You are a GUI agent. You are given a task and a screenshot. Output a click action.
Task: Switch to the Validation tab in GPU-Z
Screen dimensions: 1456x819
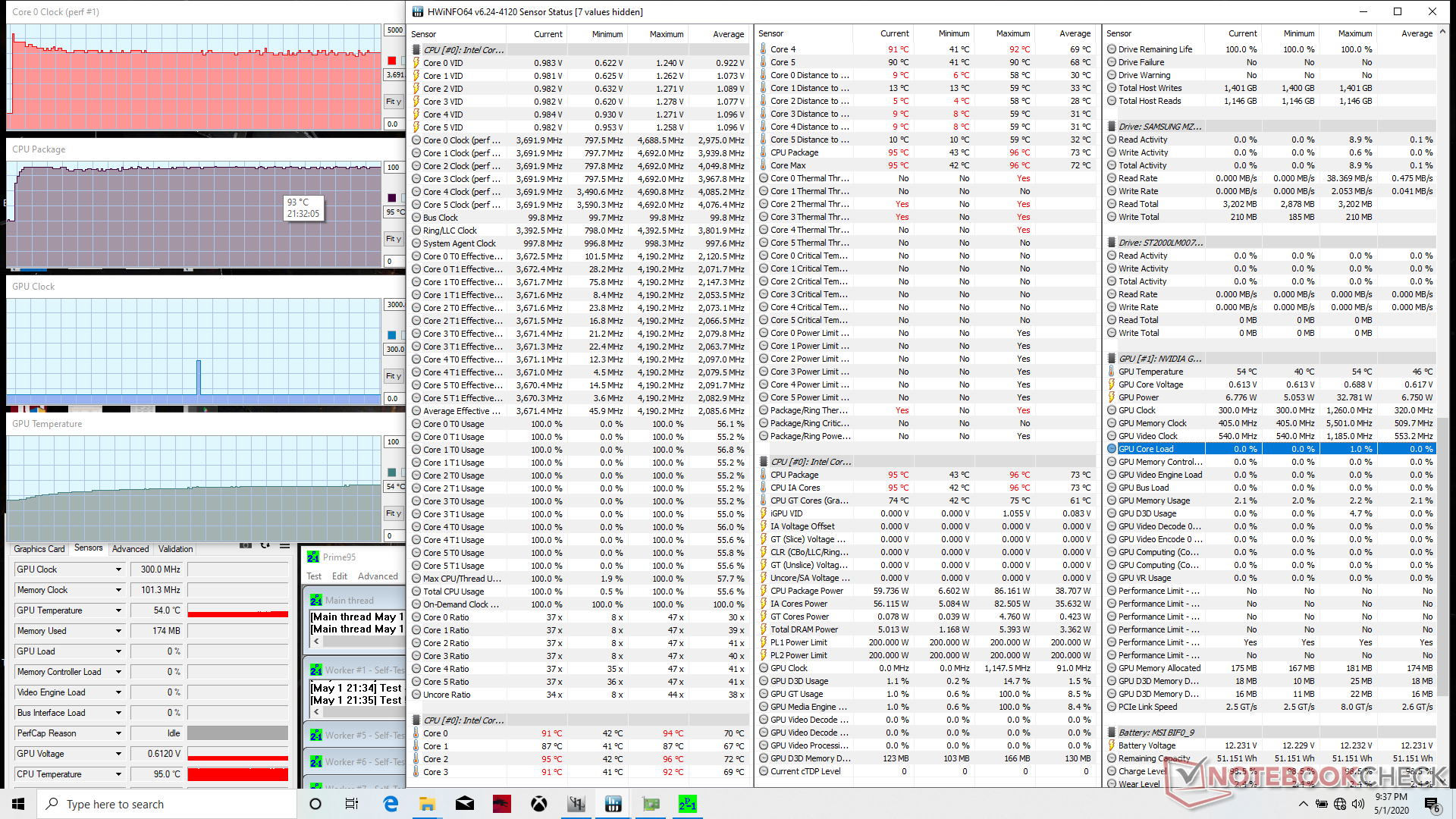click(175, 548)
